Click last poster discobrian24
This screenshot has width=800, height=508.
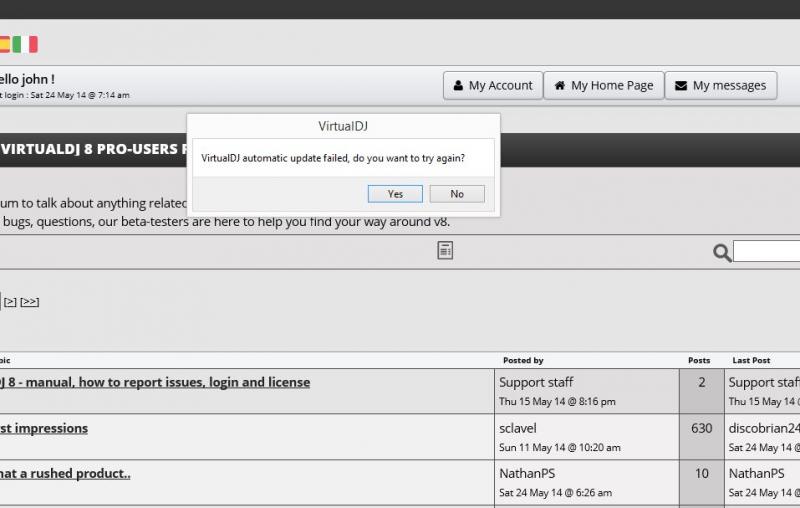click(764, 428)
